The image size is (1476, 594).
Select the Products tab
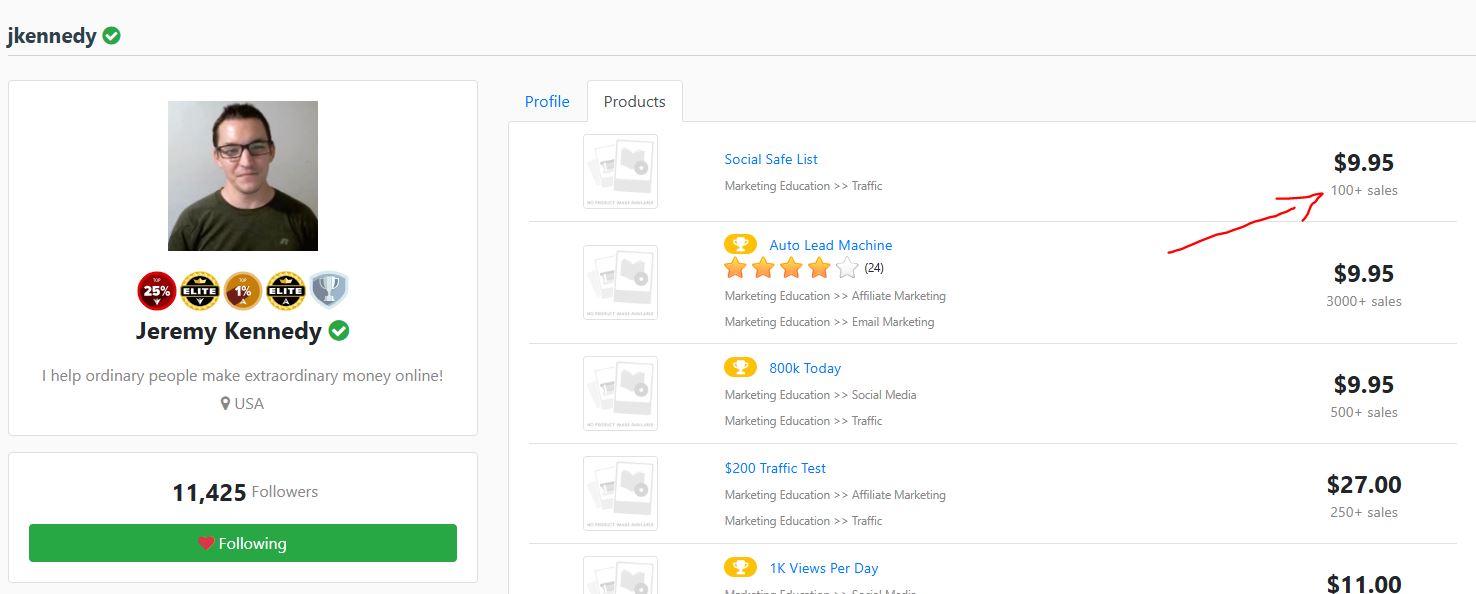pyautogui.click(x=635, y=102)
